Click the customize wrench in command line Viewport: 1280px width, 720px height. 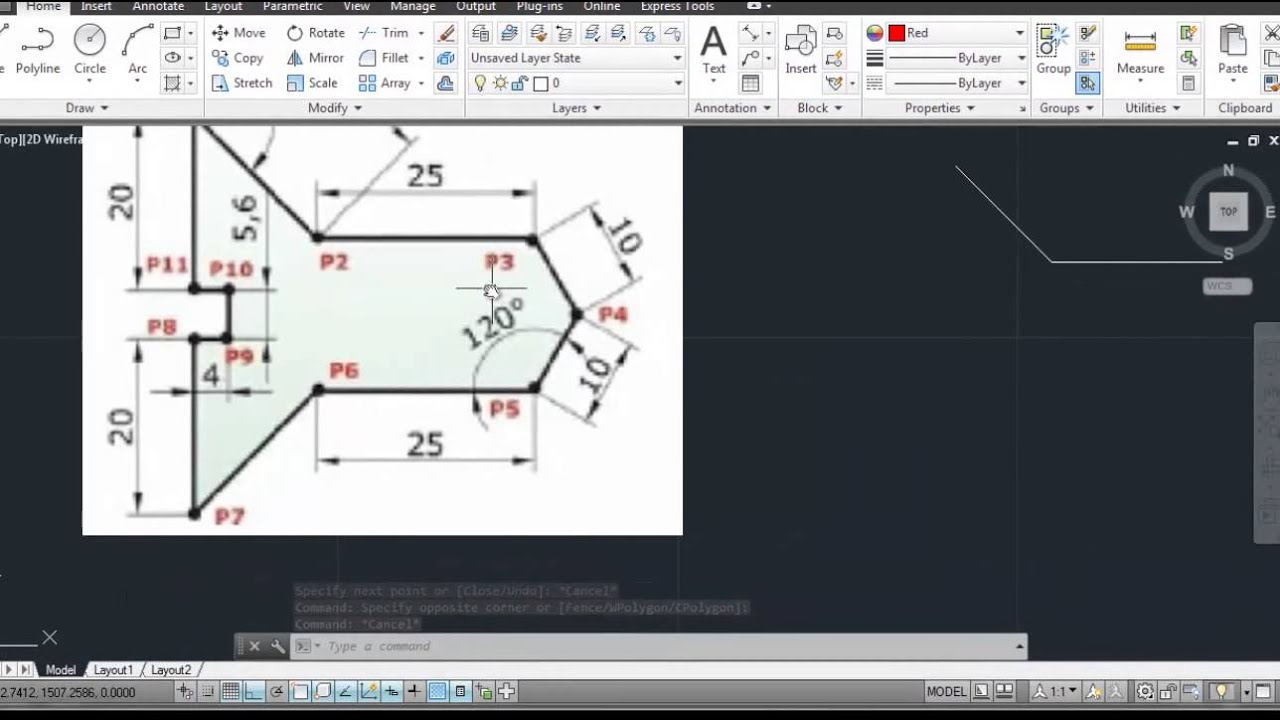pyautogui.click(x=278, y=646)
